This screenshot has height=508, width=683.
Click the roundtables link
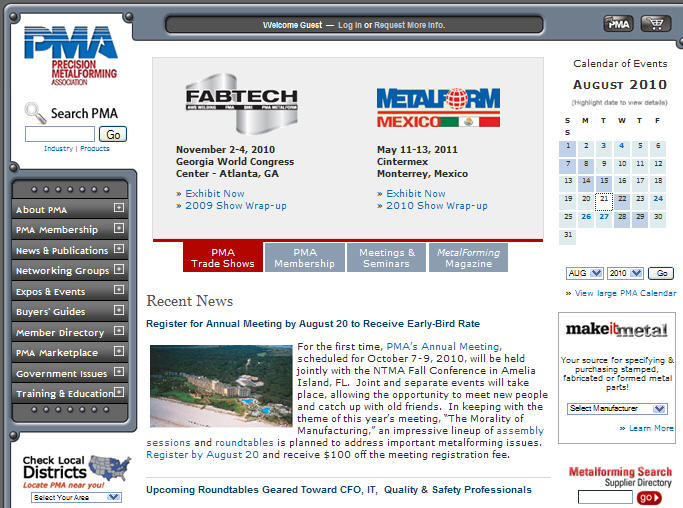[244, 443]
